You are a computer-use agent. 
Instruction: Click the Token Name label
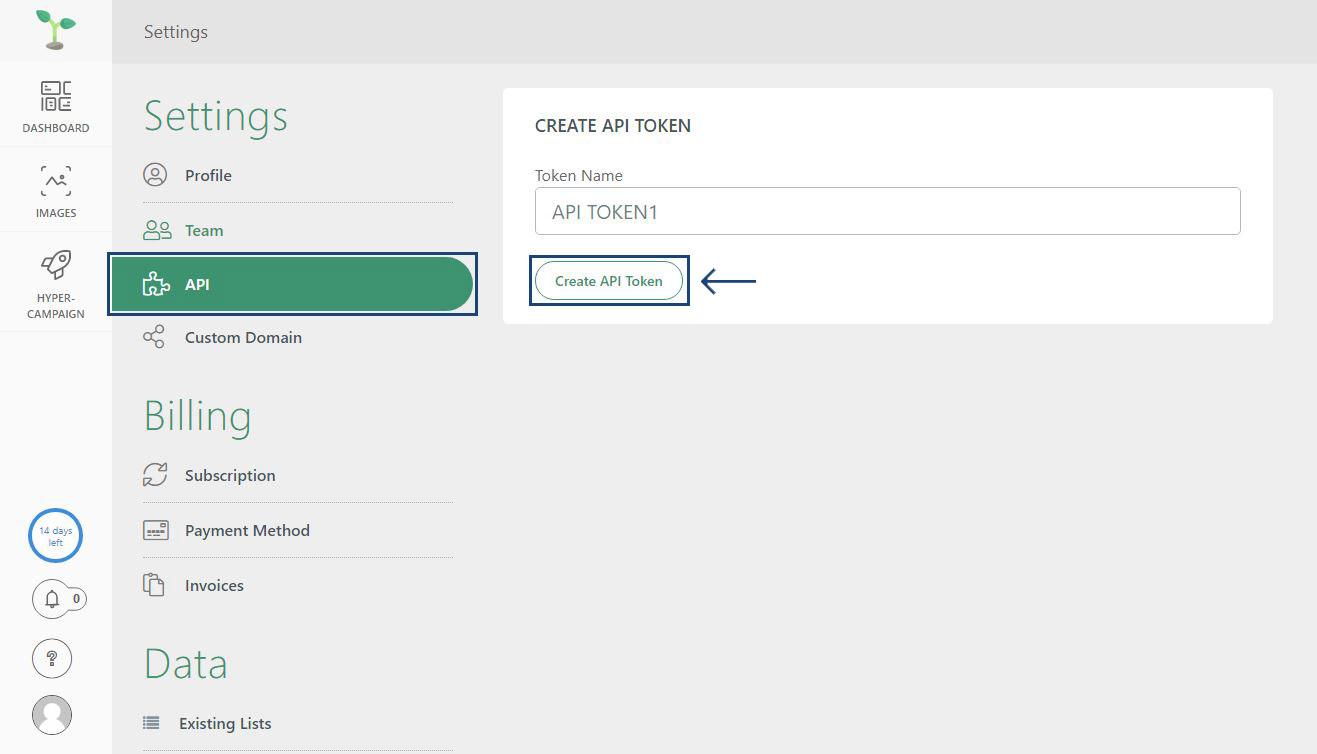click(579, 175)
